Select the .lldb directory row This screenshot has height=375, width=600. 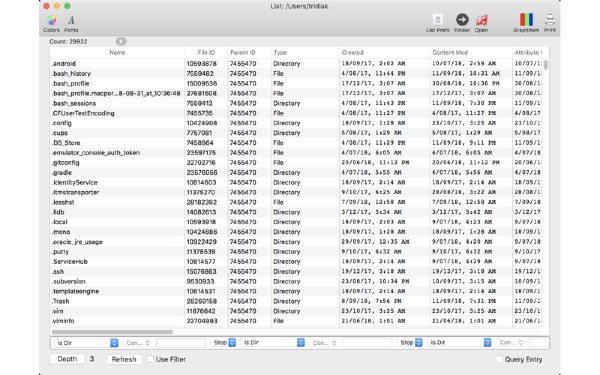click(x=297, y=212)
